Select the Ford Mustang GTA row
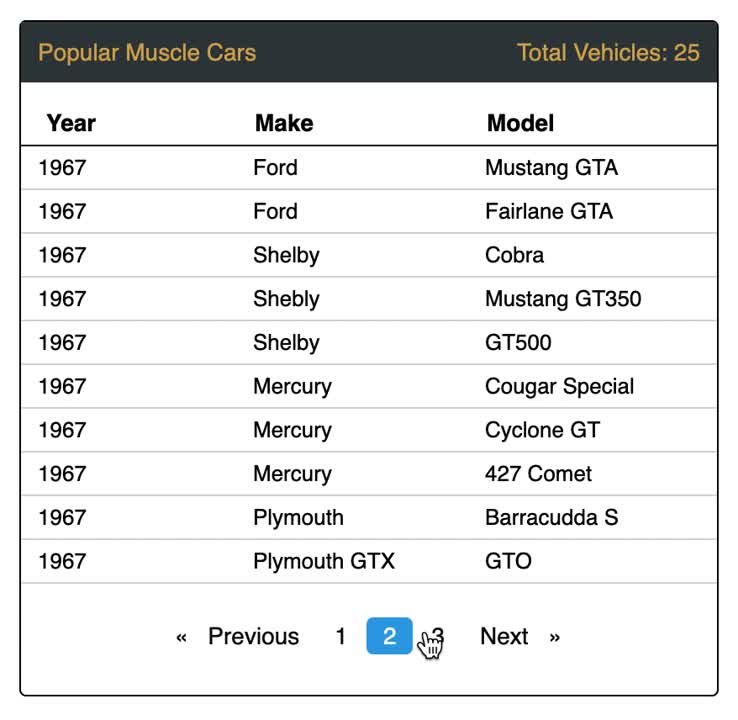The image size is (738, 720). tap(369, 168)
